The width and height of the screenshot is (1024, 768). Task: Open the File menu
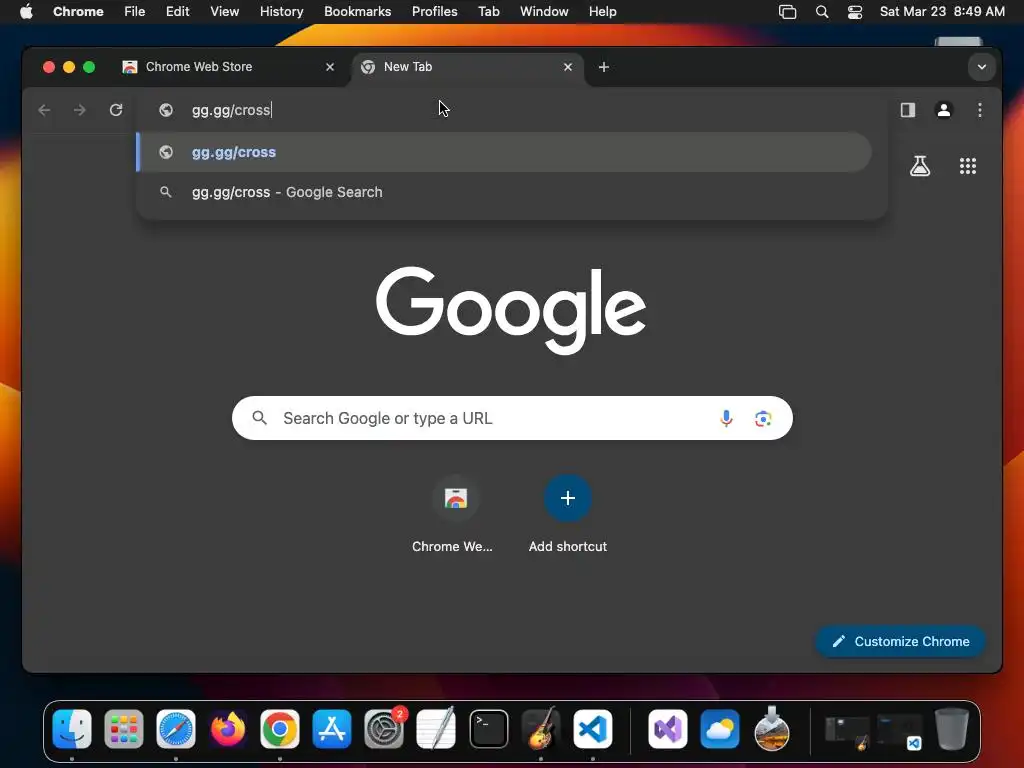click(x=135, y=11)
